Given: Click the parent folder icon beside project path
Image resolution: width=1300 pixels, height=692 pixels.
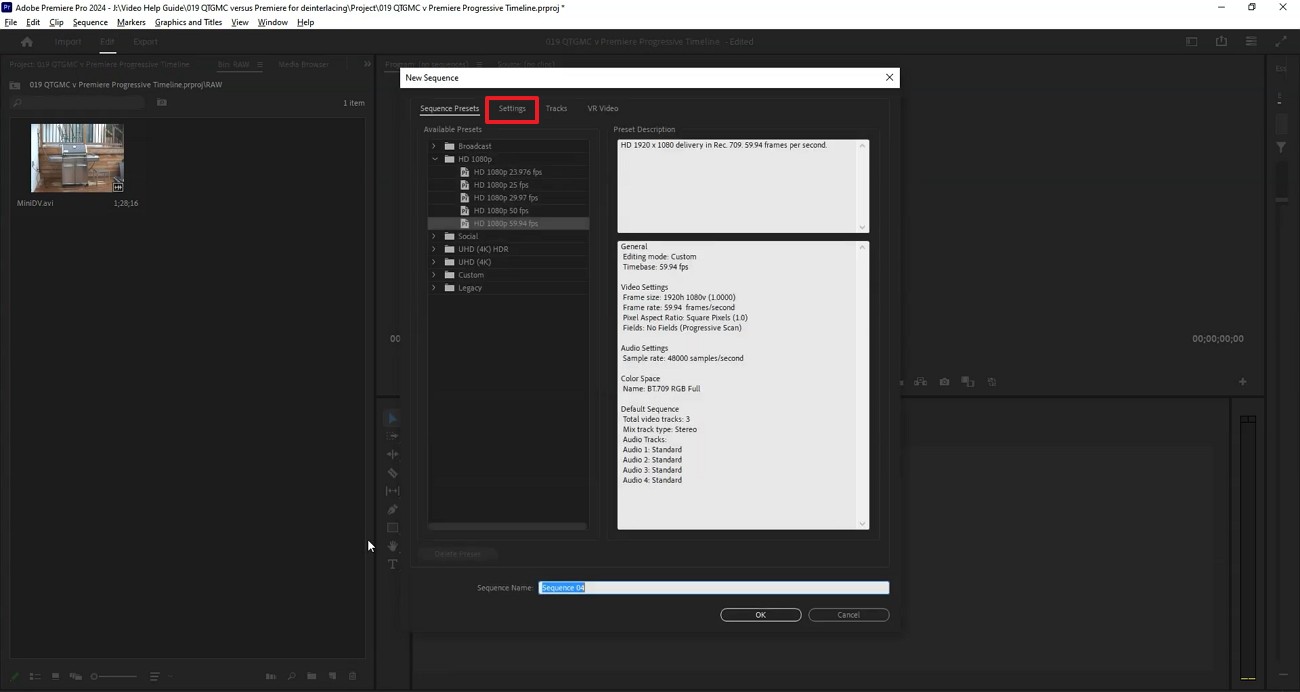Looking at the screenshot, I should (x=15, y=85).
